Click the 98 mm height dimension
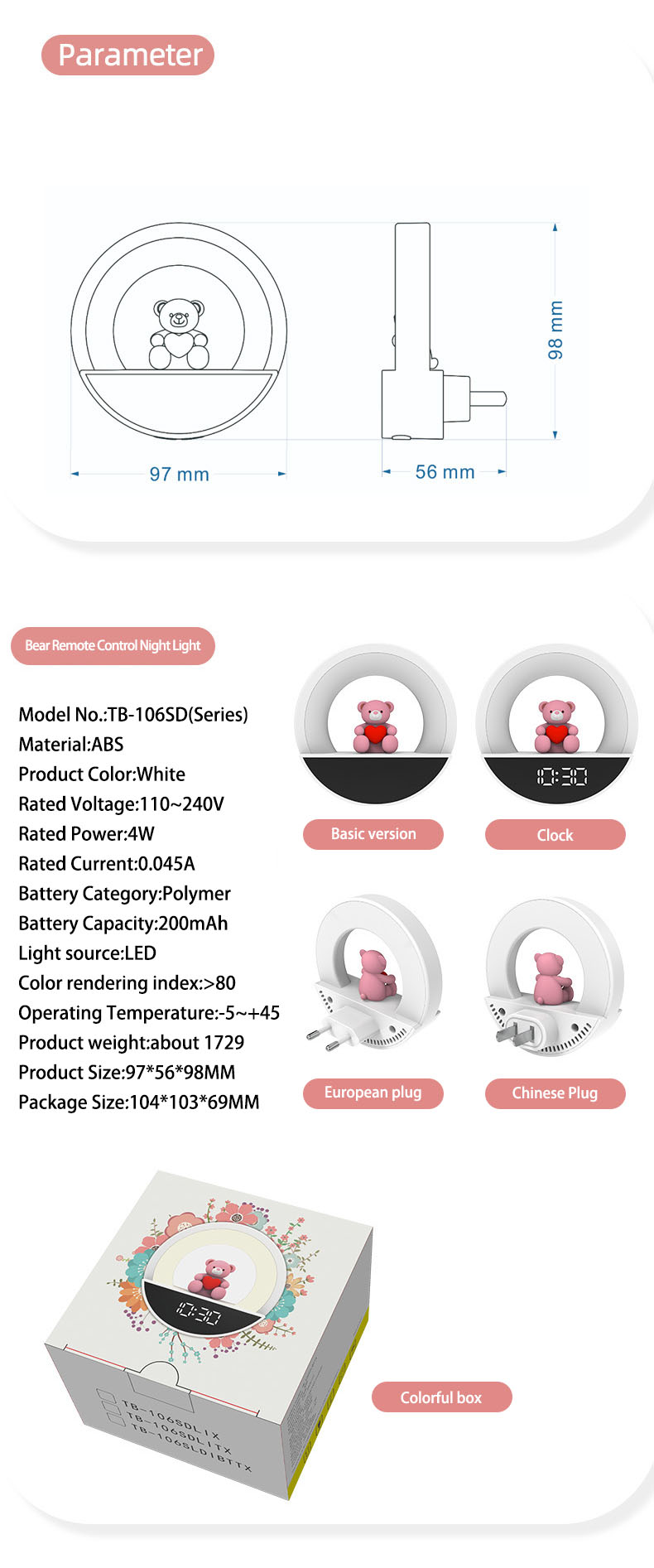This screenshot has width=654, height=1568. pos(555,330)
